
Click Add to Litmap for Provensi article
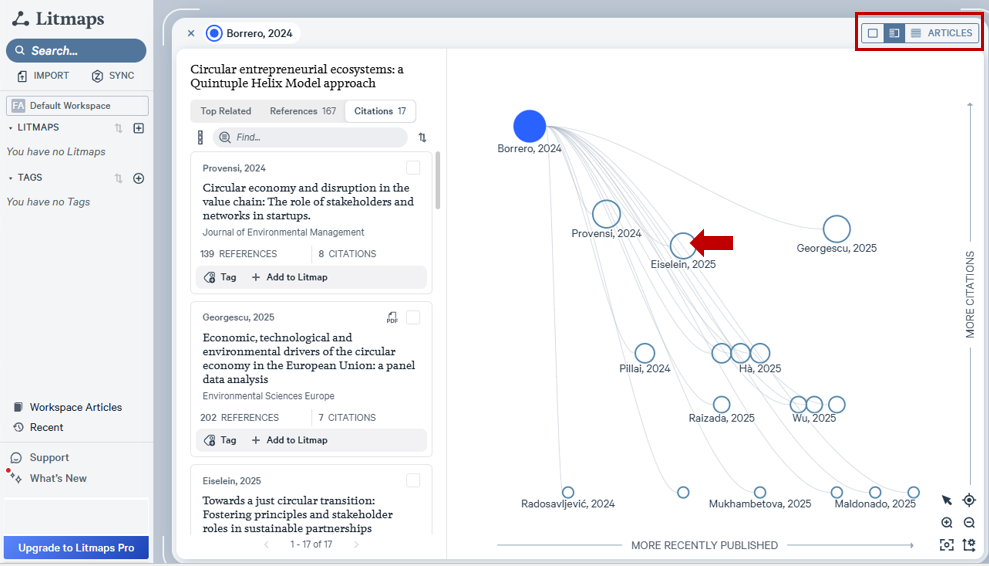coord(289,277)
